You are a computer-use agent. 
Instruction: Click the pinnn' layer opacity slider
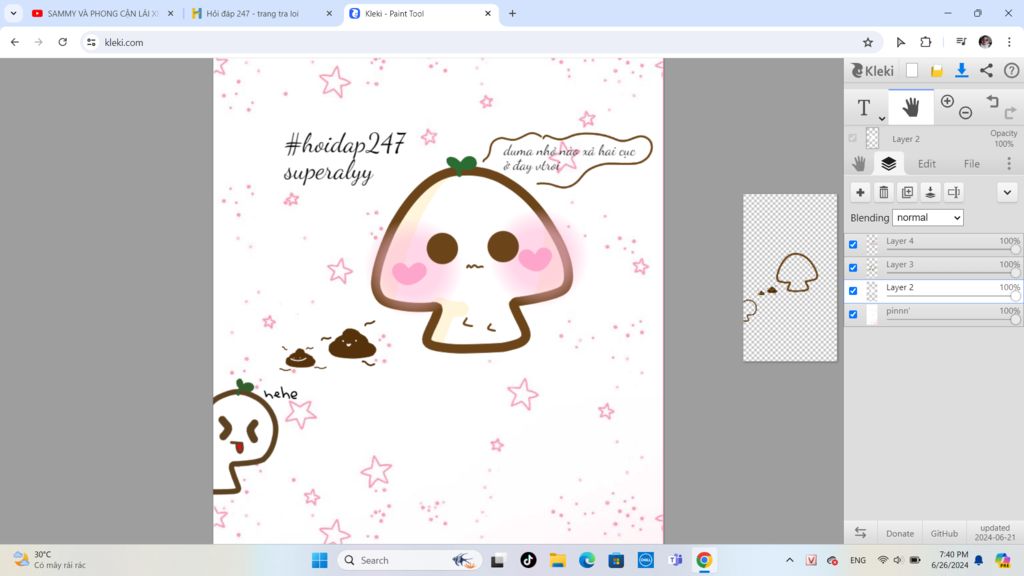pos(952,319)
